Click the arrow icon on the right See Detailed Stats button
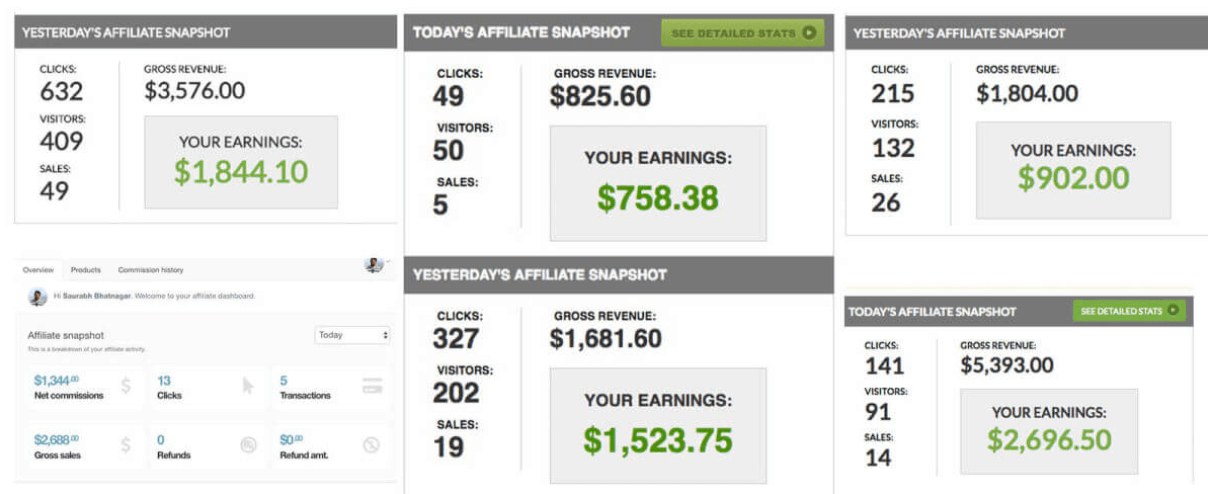The width and height of the screenshot is (1208, 494). [x=1173, y=311]
